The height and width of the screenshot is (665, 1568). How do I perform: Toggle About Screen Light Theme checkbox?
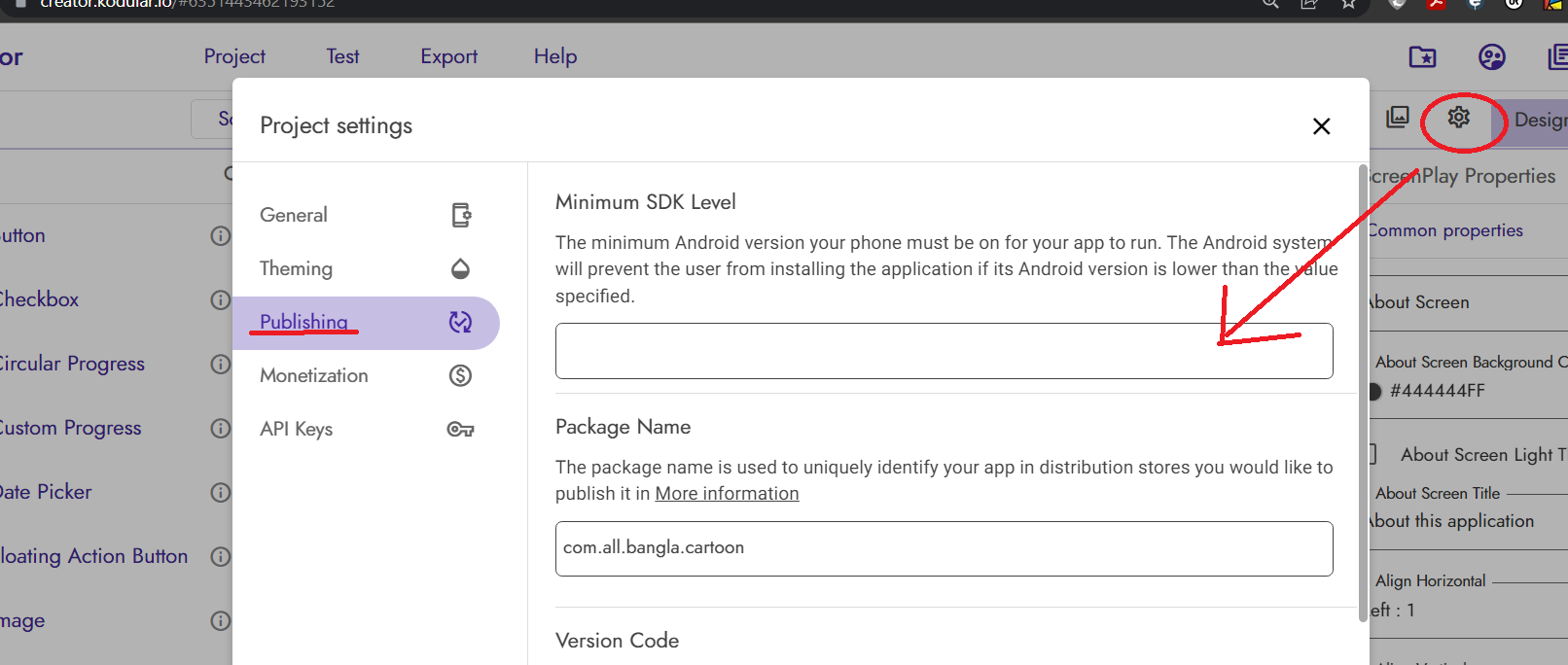(x=1372, y=454)
